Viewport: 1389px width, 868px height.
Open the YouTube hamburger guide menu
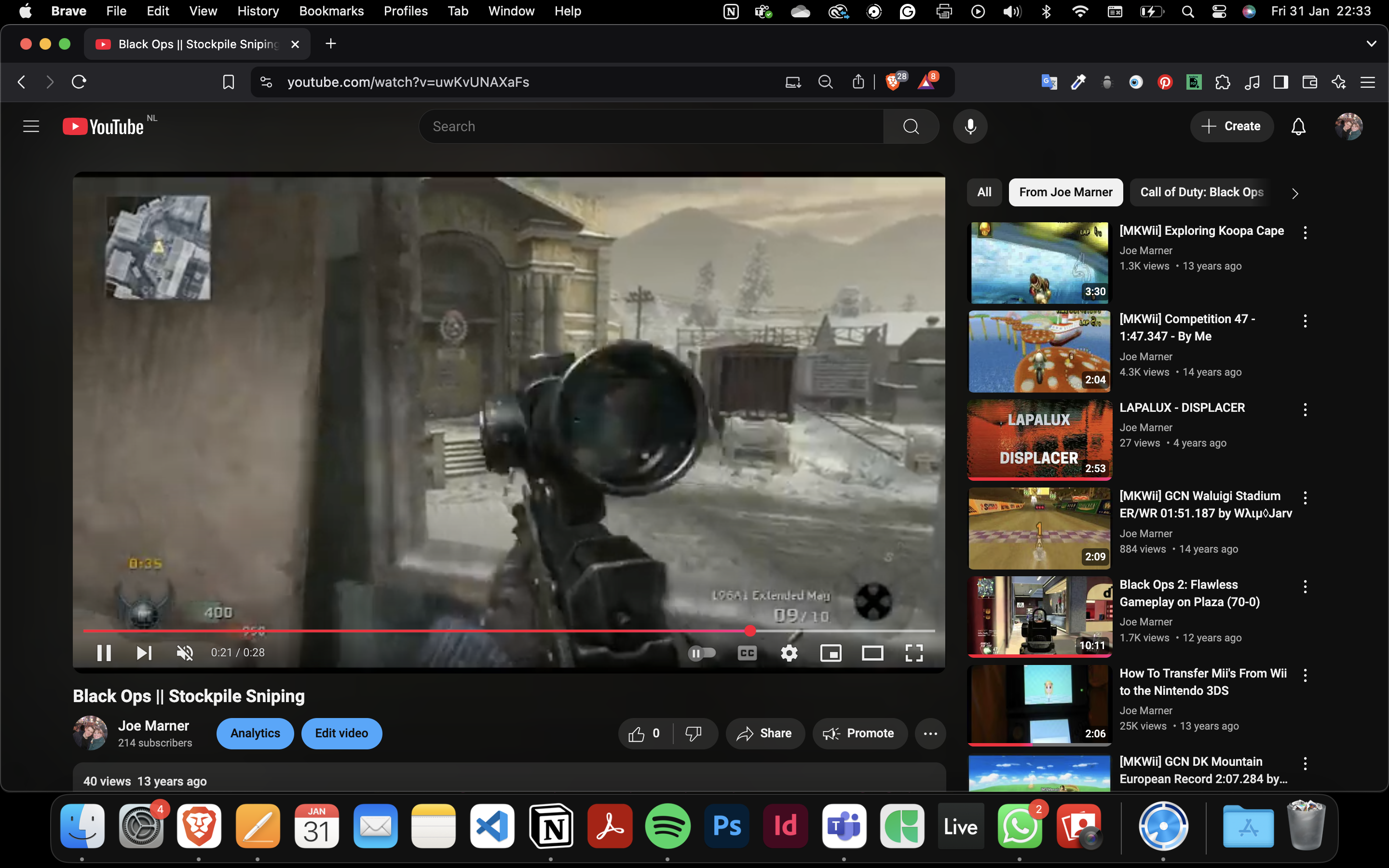point(31,126)
